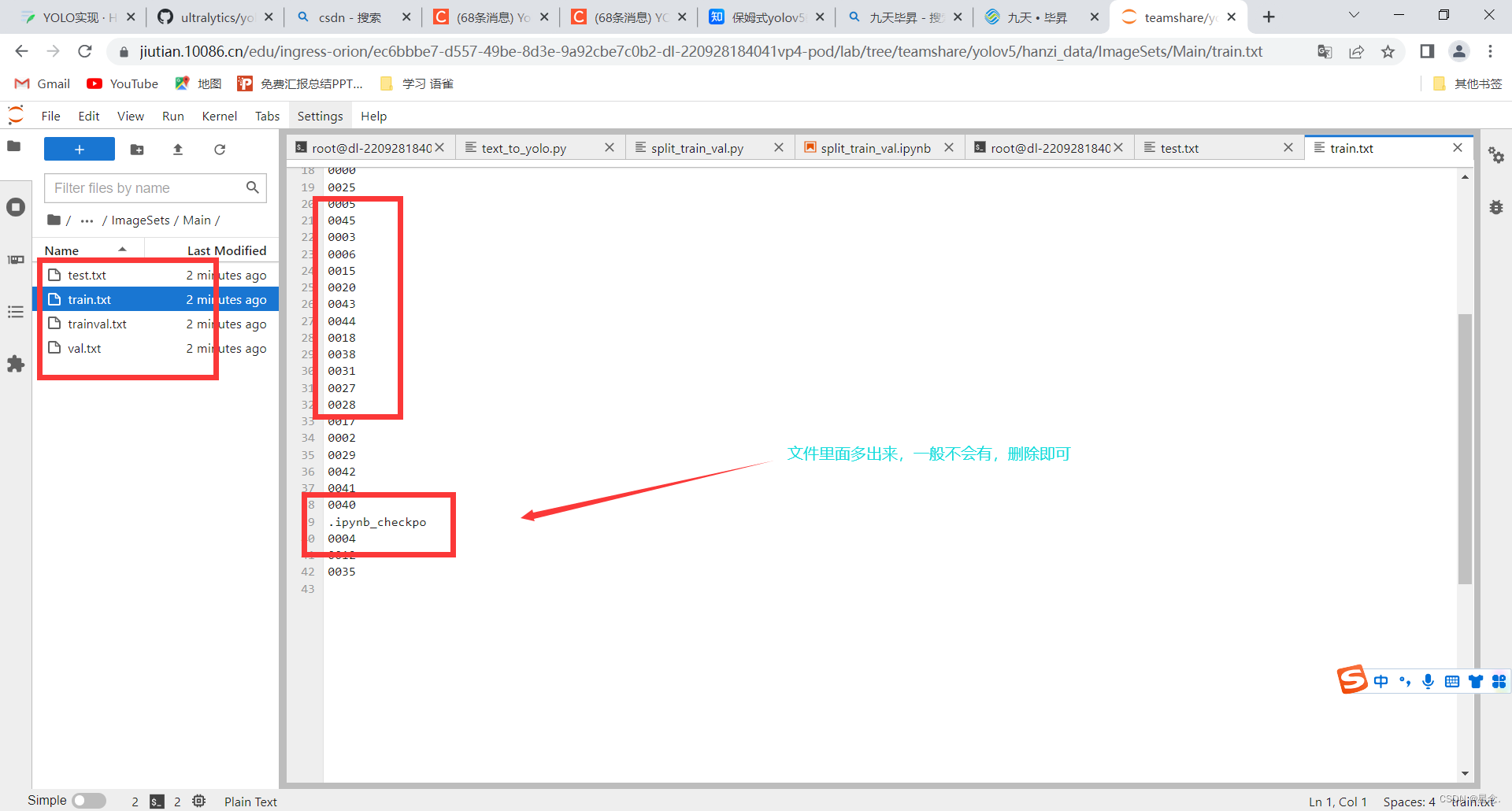Screen dimensions: 1512x811
Task: Click the share page icon
Action: coord(1356,51)
